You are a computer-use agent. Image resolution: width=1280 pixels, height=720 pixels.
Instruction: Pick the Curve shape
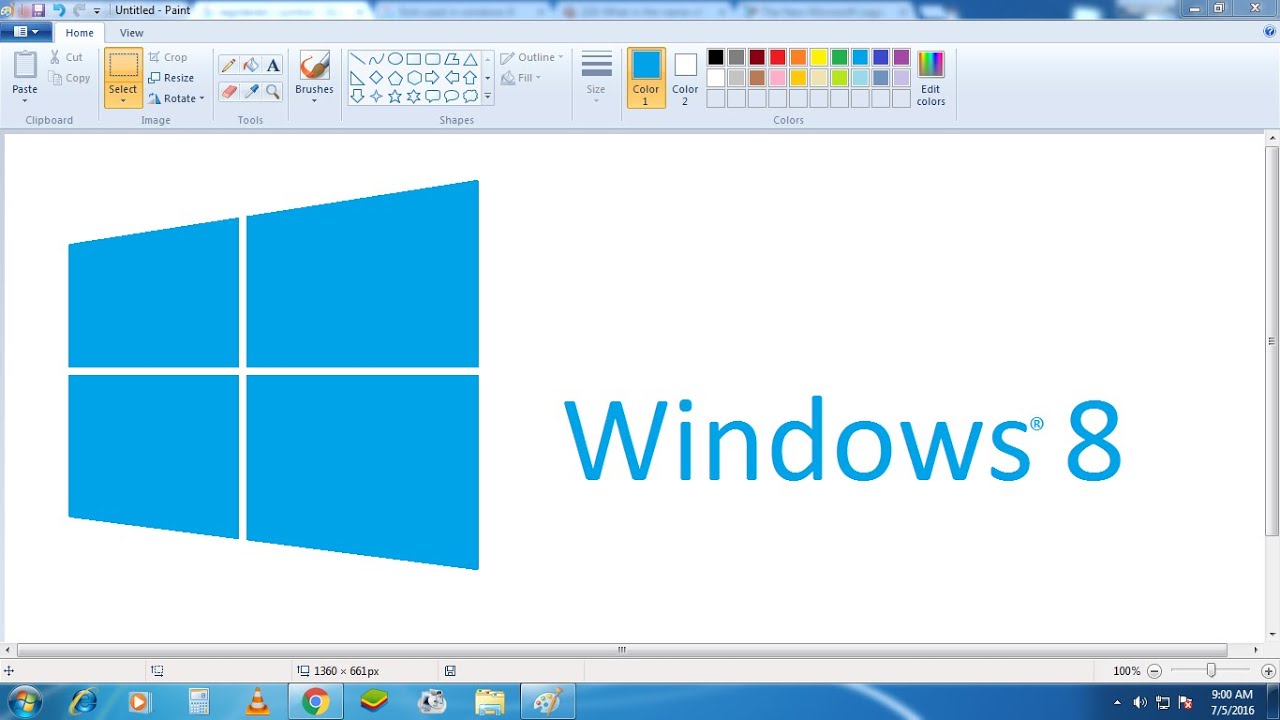tap(376, 59)
